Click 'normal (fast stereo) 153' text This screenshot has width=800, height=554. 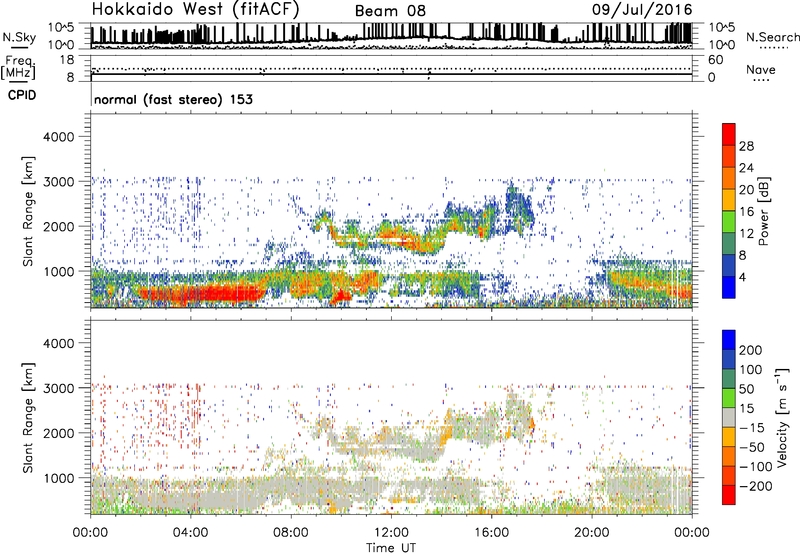click(x=173, y=99)
